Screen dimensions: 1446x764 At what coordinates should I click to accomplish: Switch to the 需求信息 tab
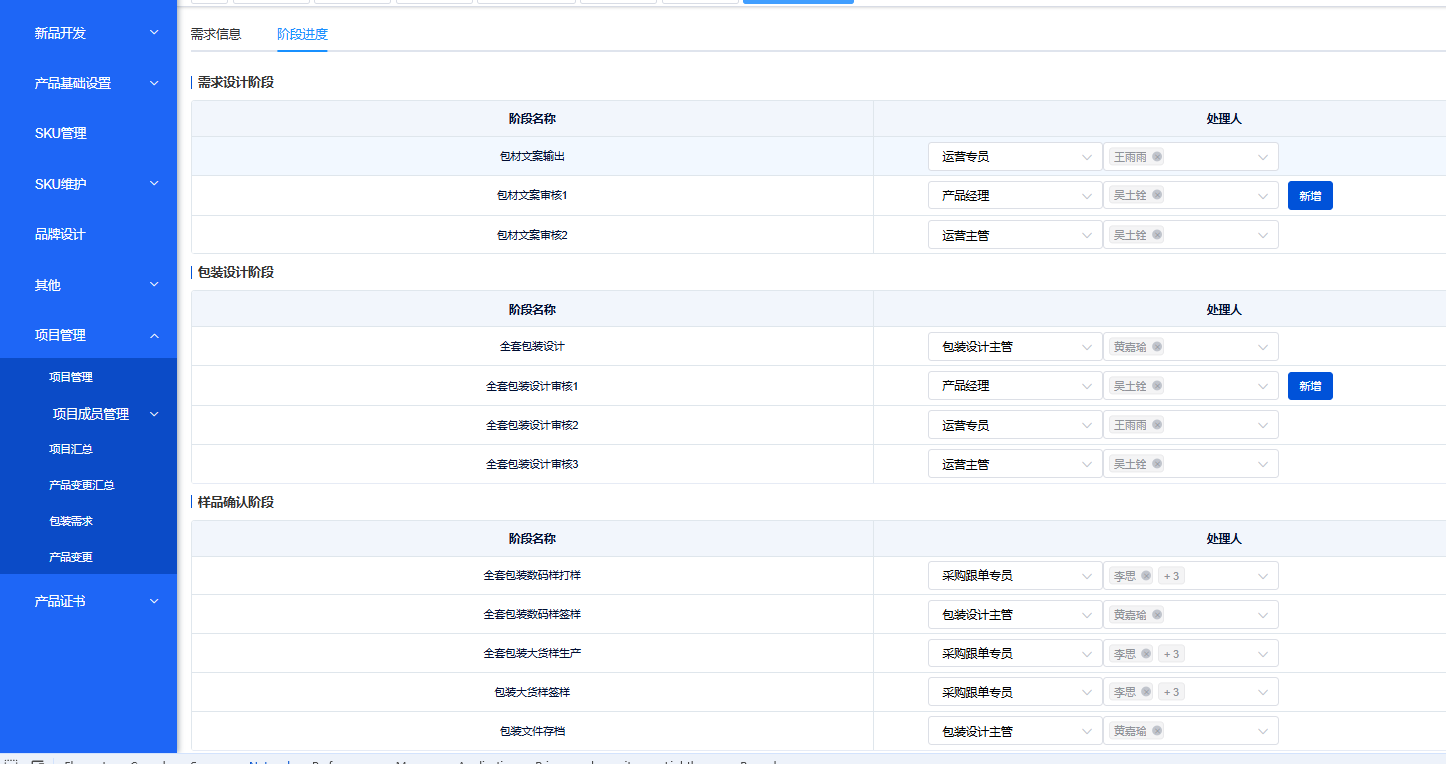(216, 34)
